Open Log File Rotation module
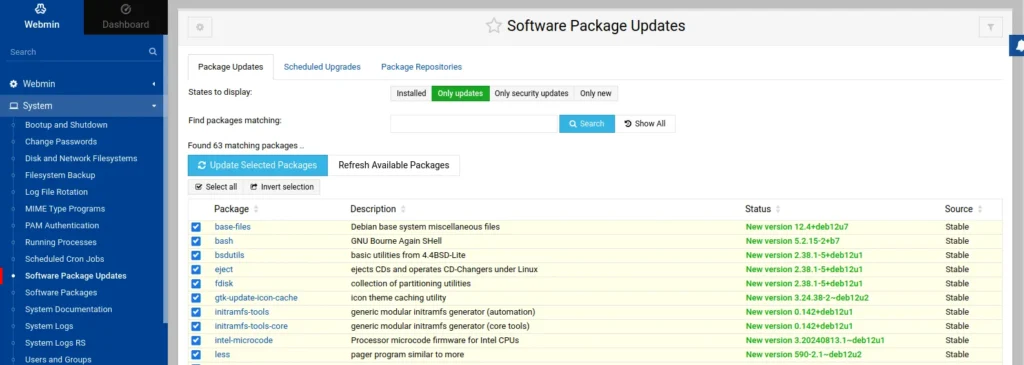 coord(56,192)
